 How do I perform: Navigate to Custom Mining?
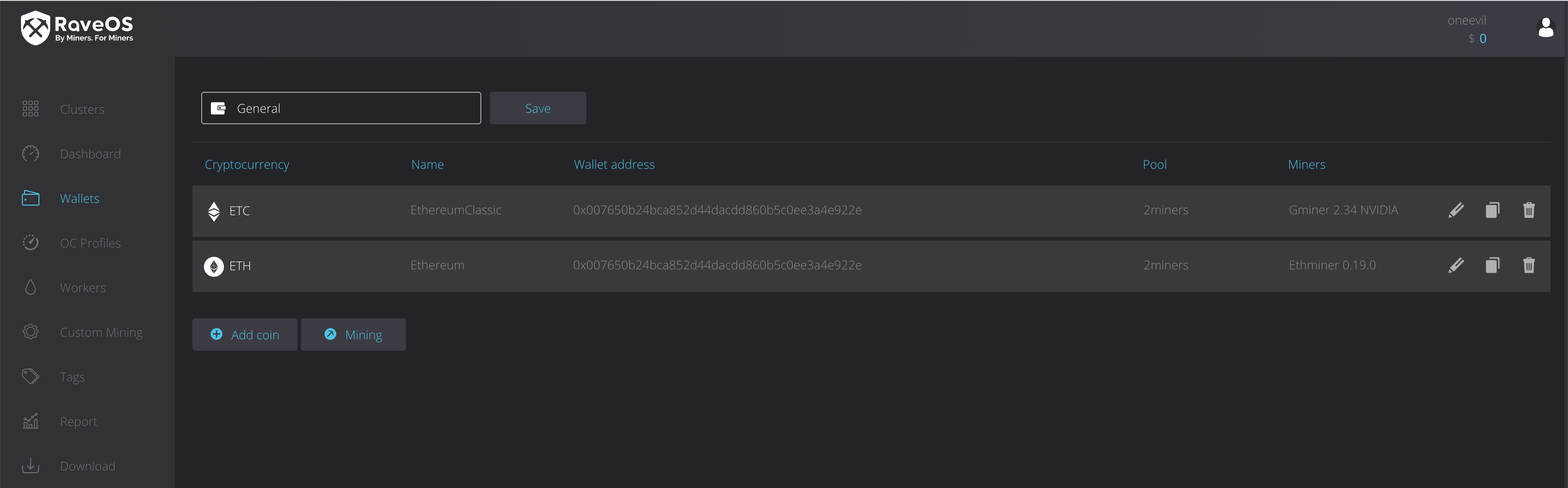(x=101, y=332)
